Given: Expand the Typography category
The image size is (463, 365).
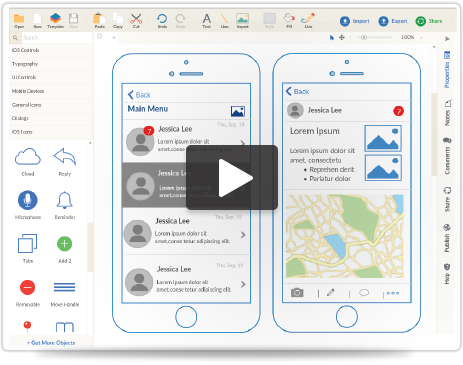Looking at the screenshot, I should (51, 64).
